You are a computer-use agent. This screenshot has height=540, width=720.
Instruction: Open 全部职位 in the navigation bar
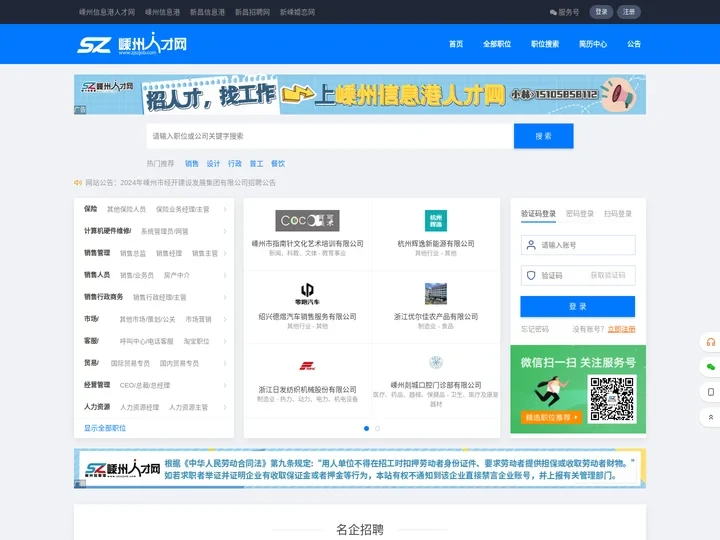497,44
